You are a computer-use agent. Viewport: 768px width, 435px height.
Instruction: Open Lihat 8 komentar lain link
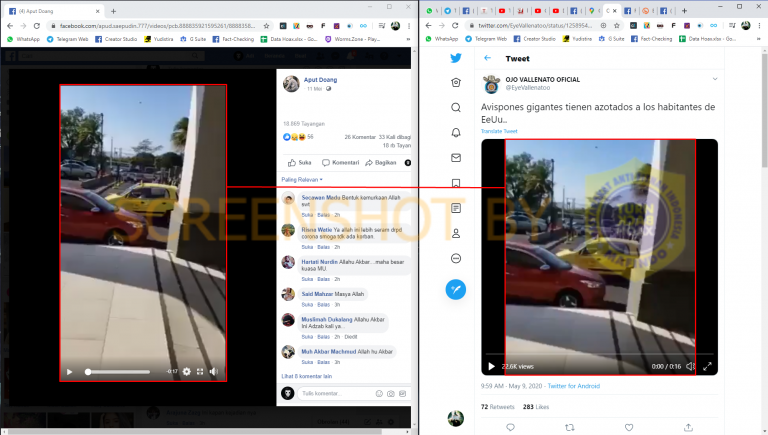307,376
